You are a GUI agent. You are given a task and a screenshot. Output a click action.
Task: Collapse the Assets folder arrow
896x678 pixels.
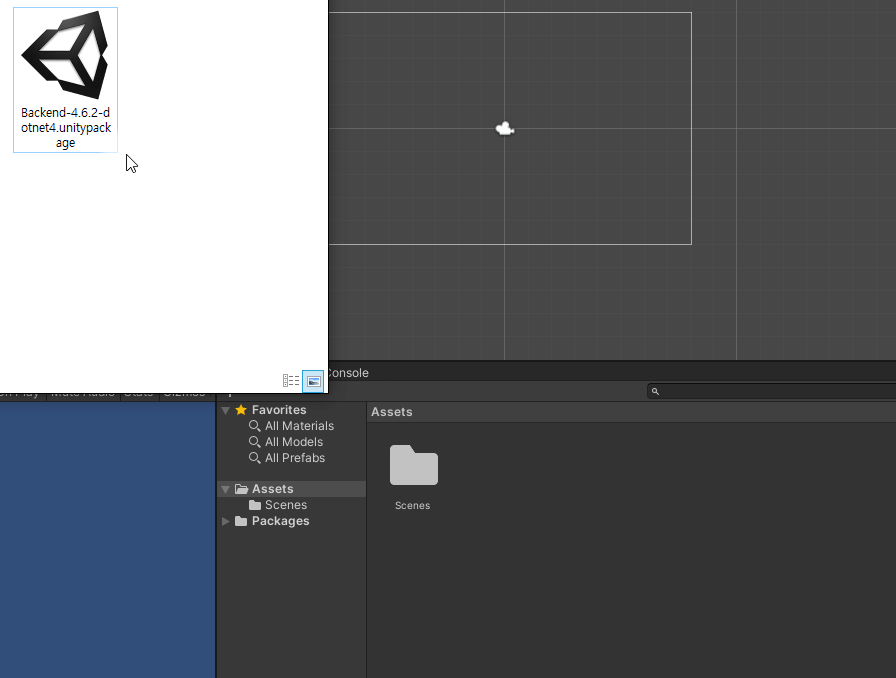point(226,489)
